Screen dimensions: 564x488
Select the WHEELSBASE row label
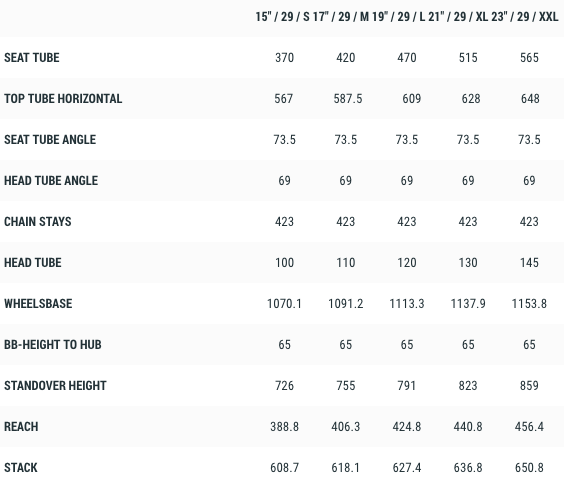tap(38, 304)
